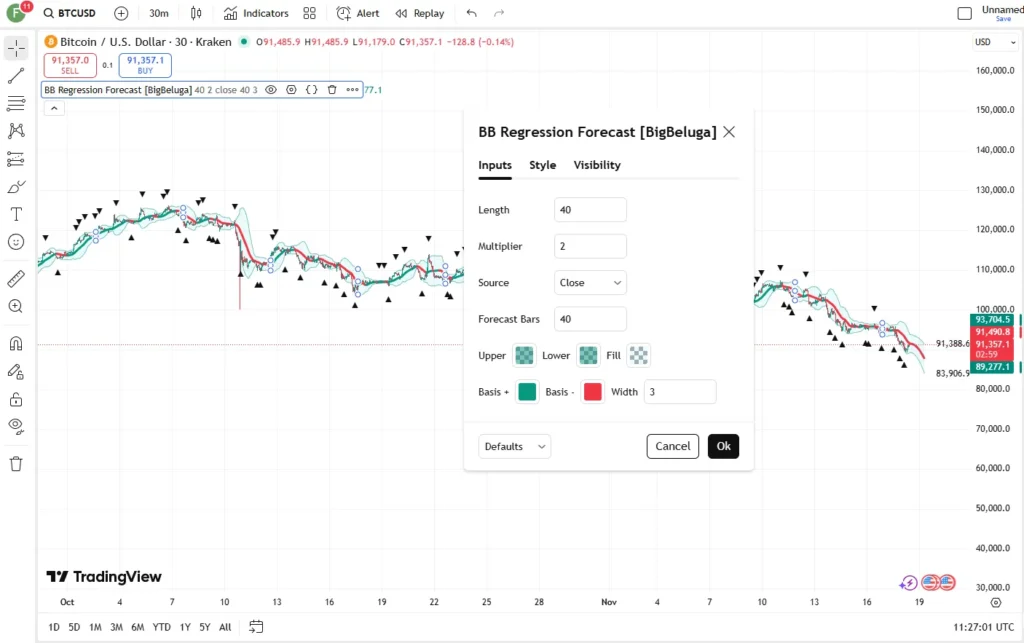Cancel the indicator settings
The width and height of the screenshot is (1024, 643).
click(x=673, y=447)
